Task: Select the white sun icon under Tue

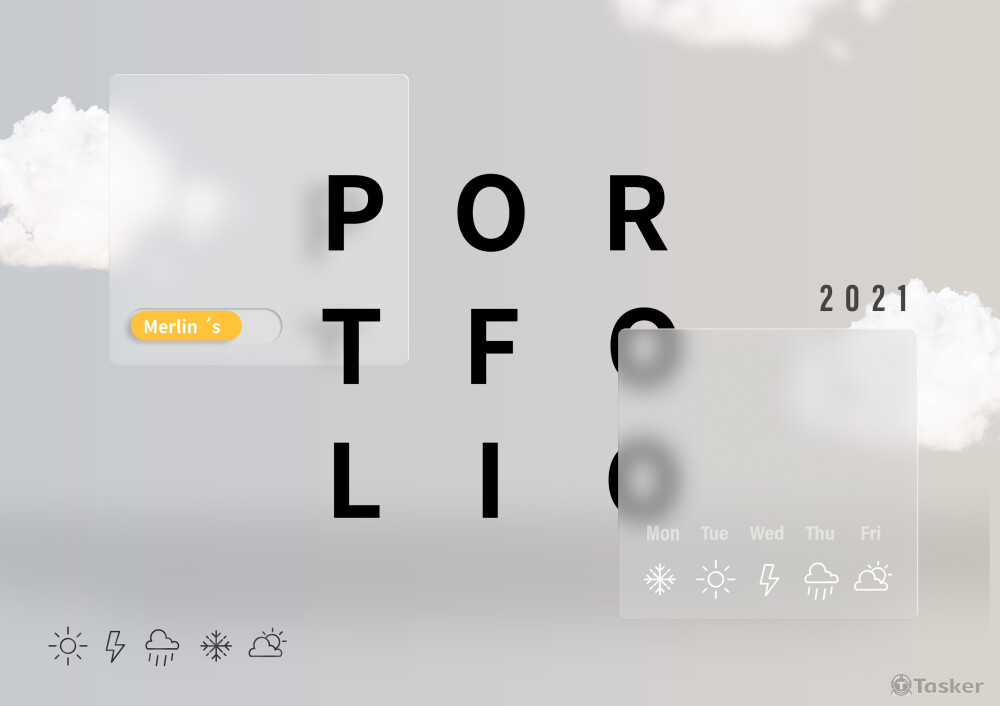Action: click(x=716, y=579)
